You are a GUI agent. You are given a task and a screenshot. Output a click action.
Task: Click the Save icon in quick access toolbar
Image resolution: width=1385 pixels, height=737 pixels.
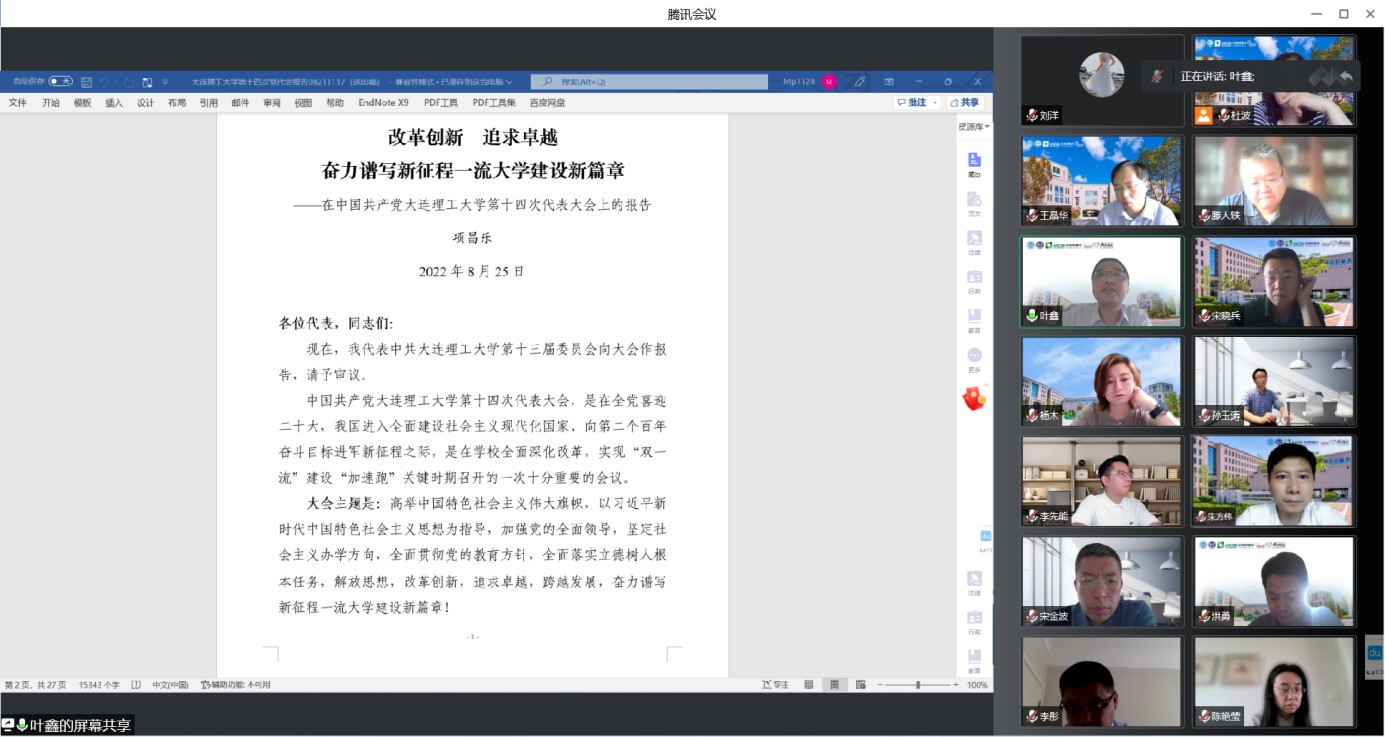tap(85, 82)
